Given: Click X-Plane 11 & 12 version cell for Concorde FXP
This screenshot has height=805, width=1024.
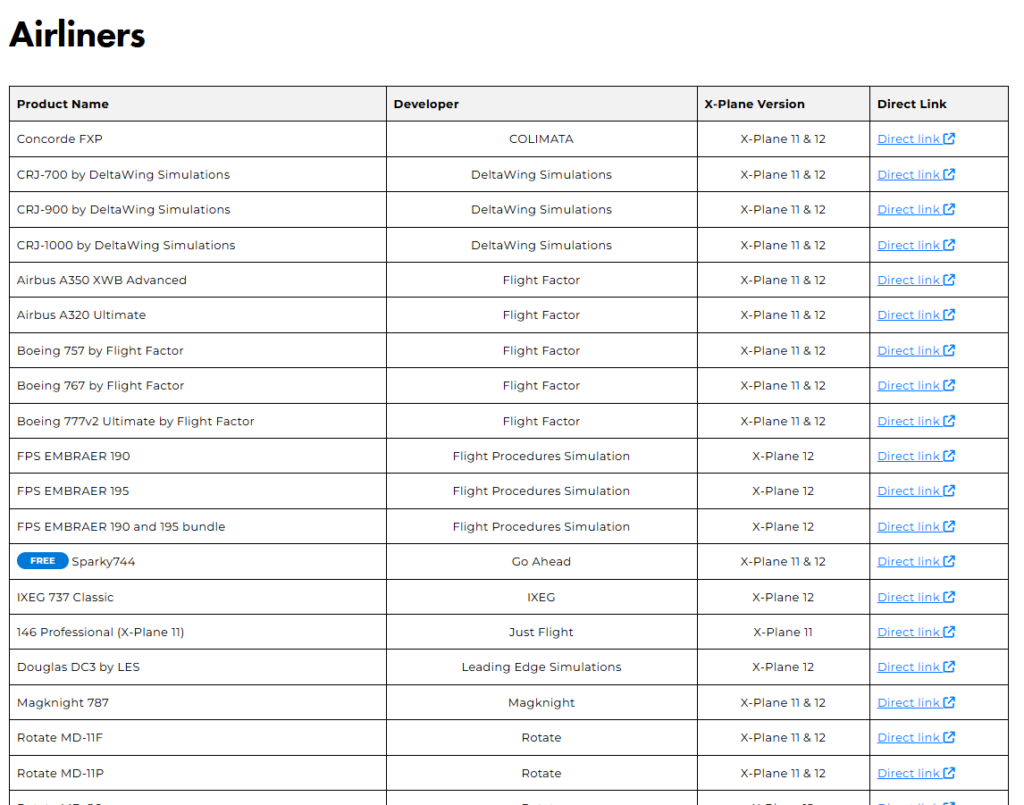Looking at the screenshot, I should 783,138.
